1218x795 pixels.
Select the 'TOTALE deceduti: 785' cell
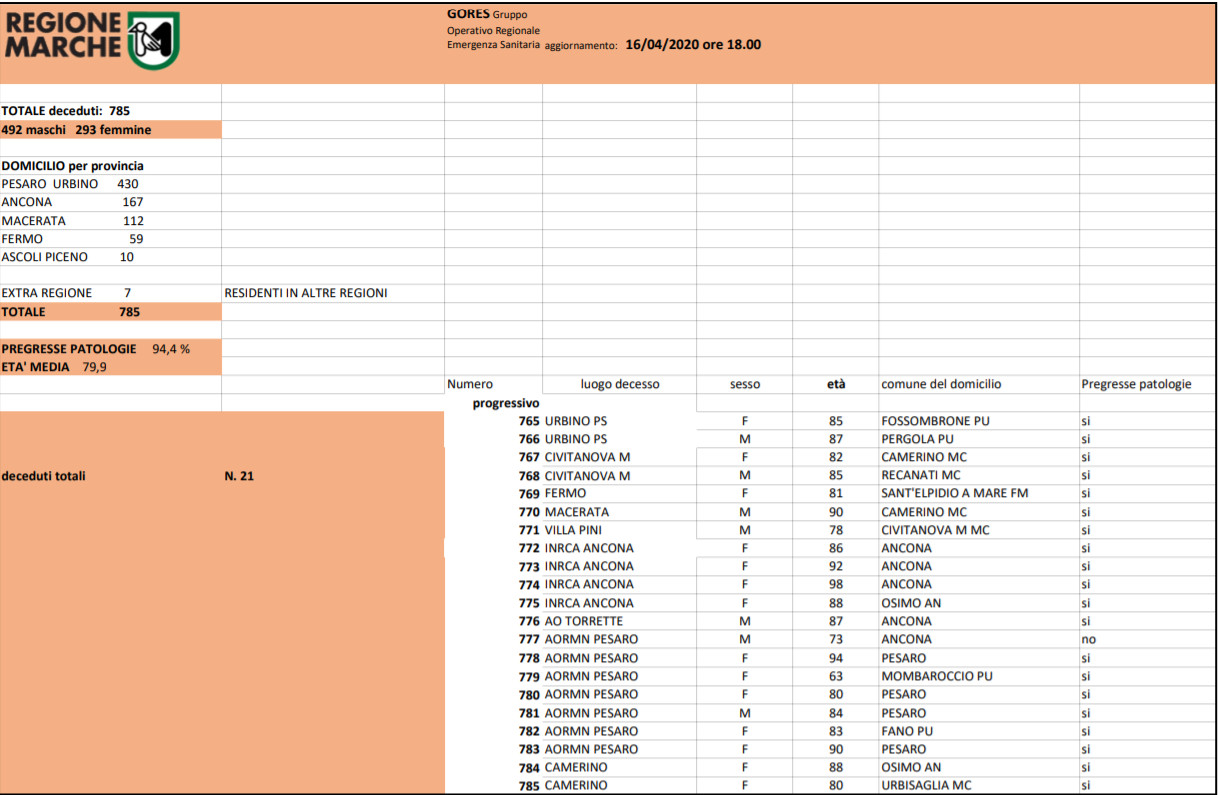(x=111, y=111)
